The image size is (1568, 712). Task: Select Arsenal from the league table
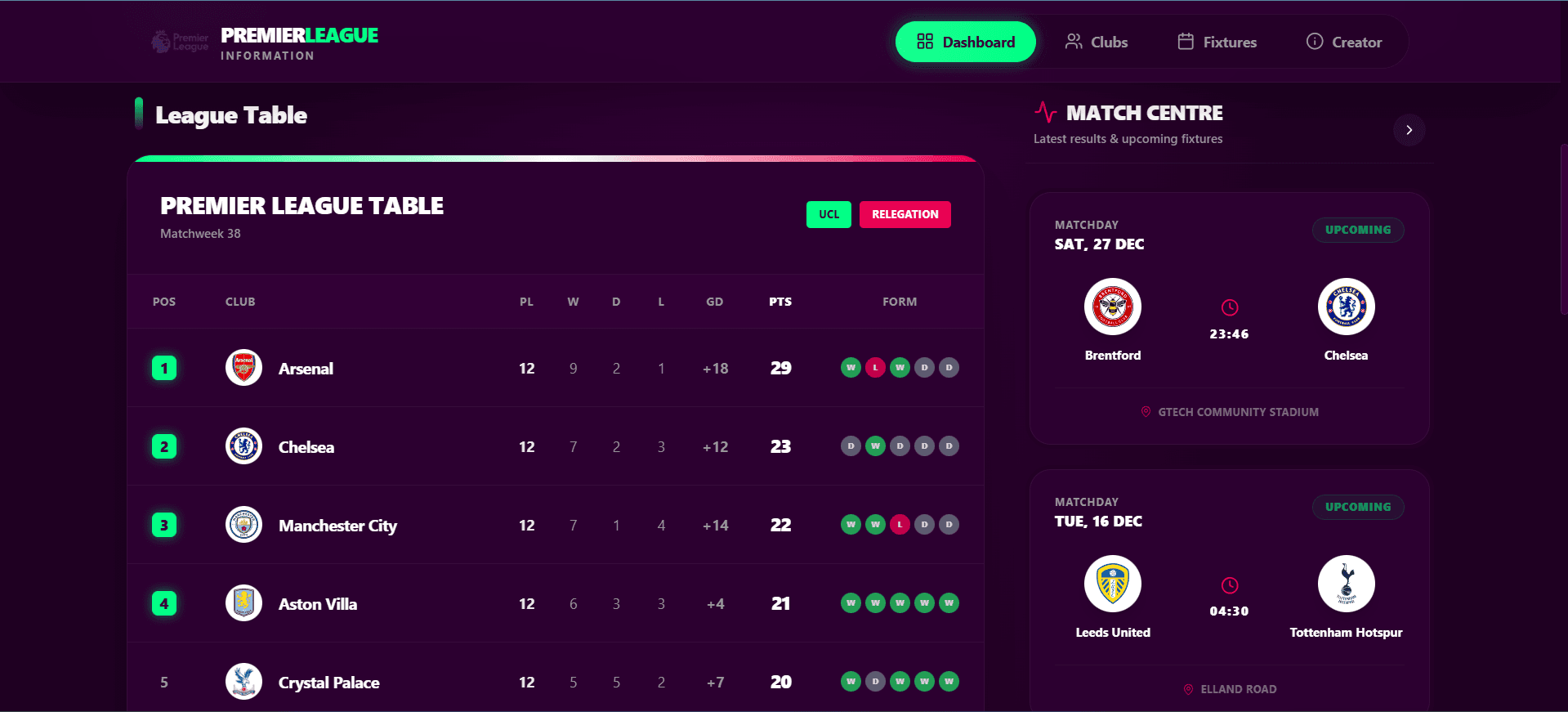[306, 368]
